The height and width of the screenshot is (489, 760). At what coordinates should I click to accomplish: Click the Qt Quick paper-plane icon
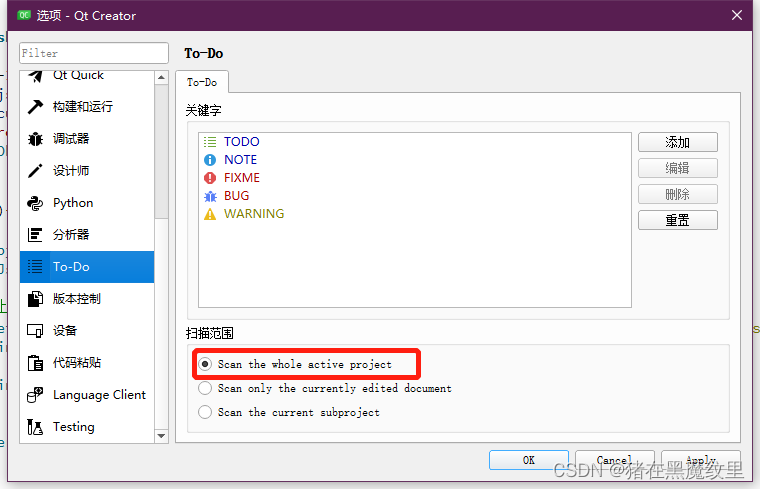point(35,76)
